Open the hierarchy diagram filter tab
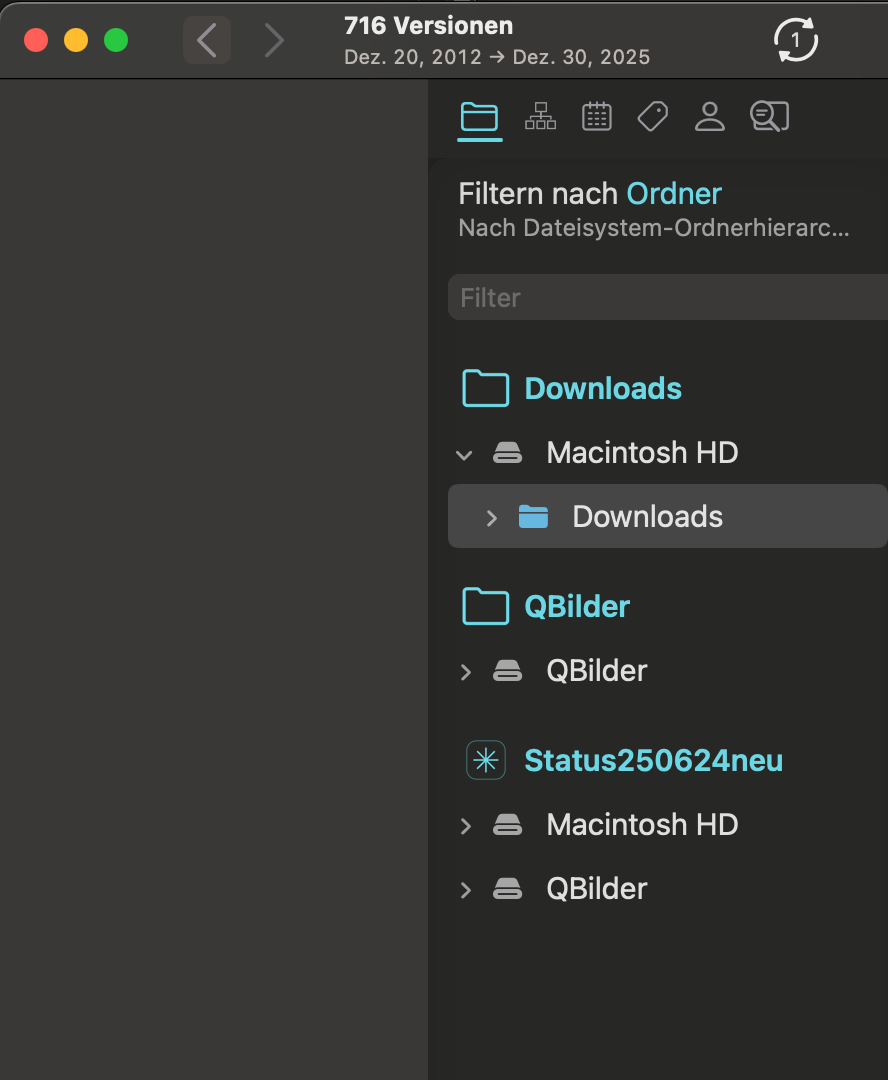Image resolution: width=888 pixels, height=1080 pixels. [x=540, y=118]
